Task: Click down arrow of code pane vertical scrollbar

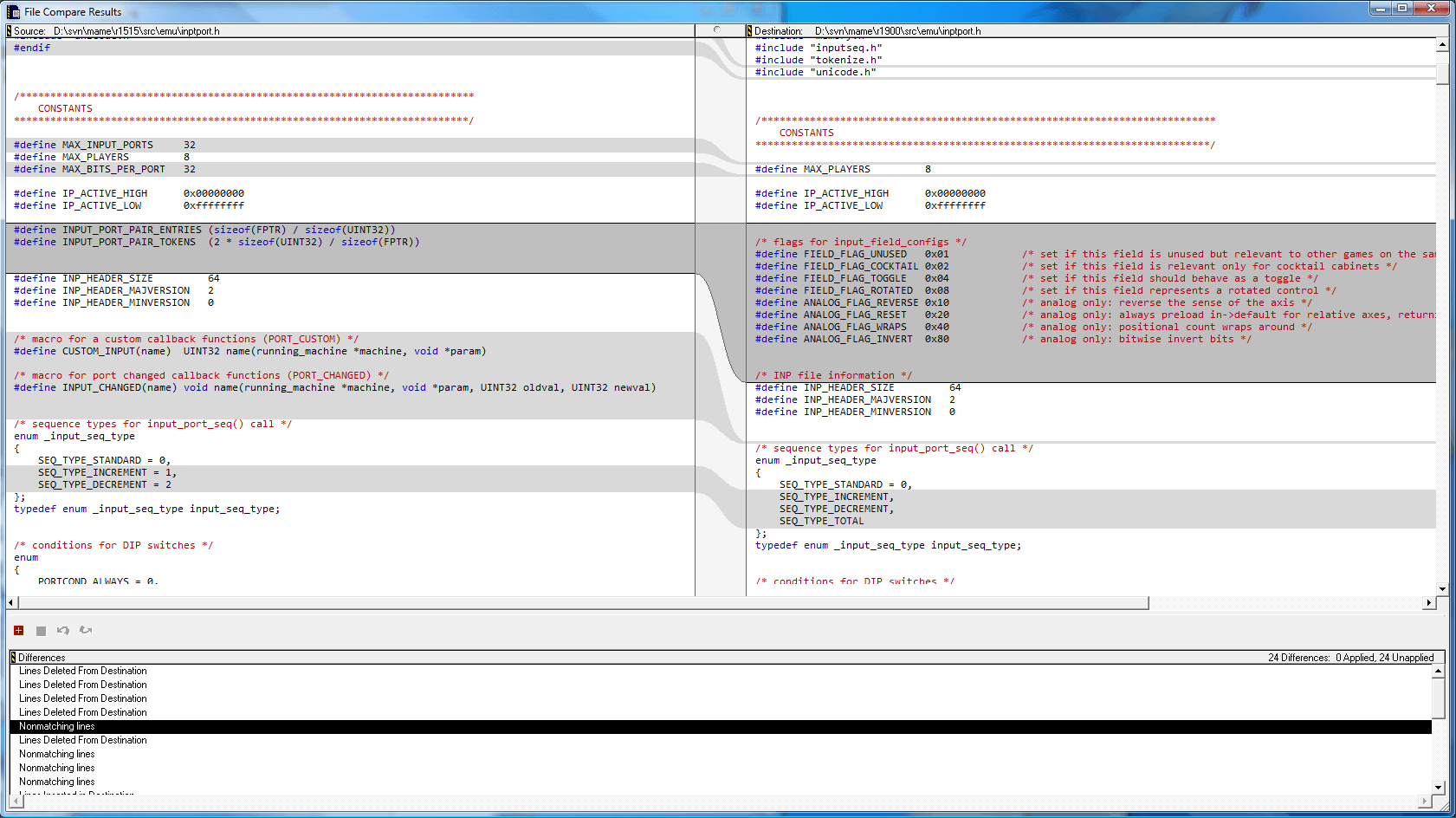Action: [x=1442, y=589]
